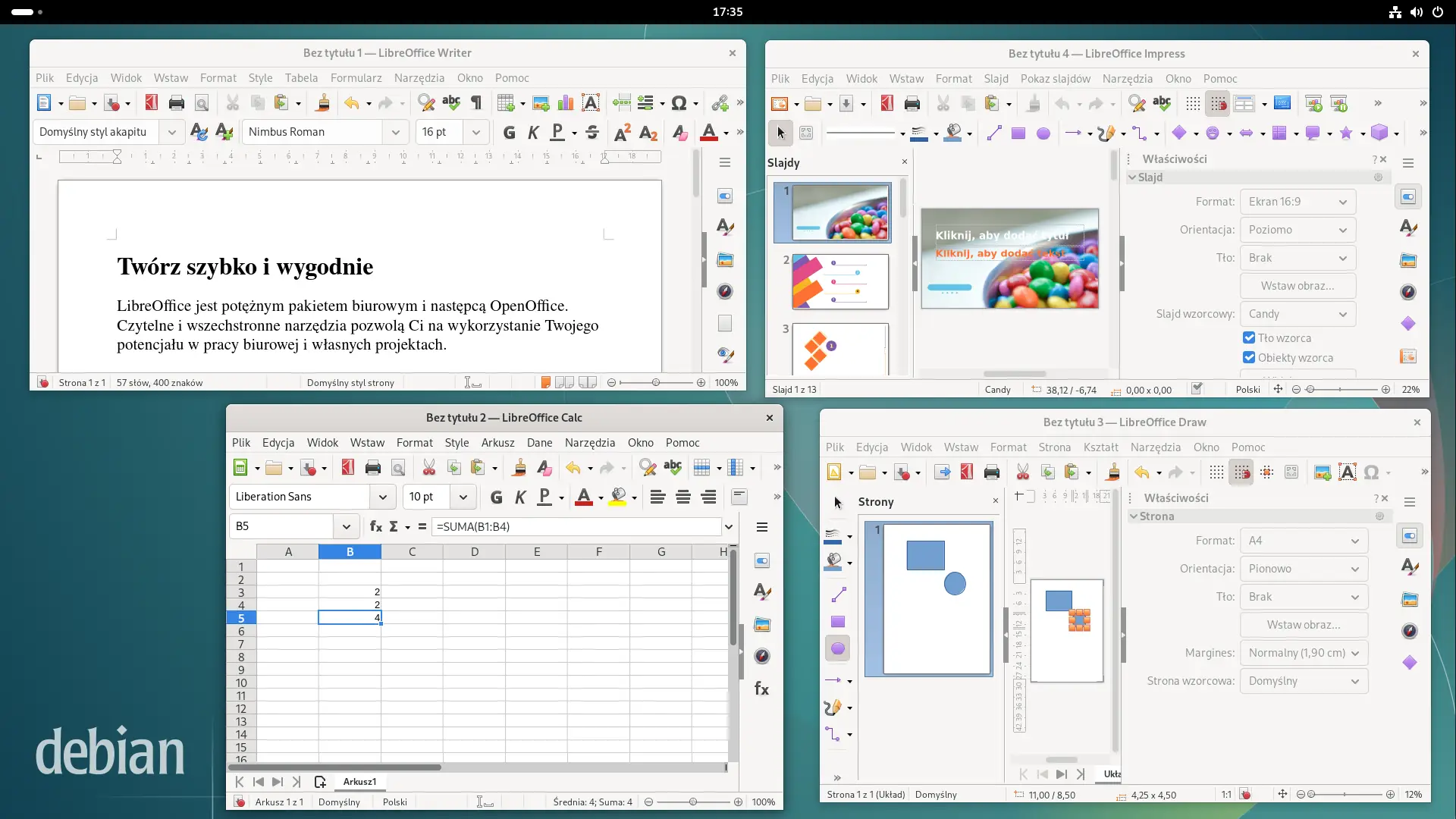
Task: Open Candy master slide dropdown
Action: 1298,314
